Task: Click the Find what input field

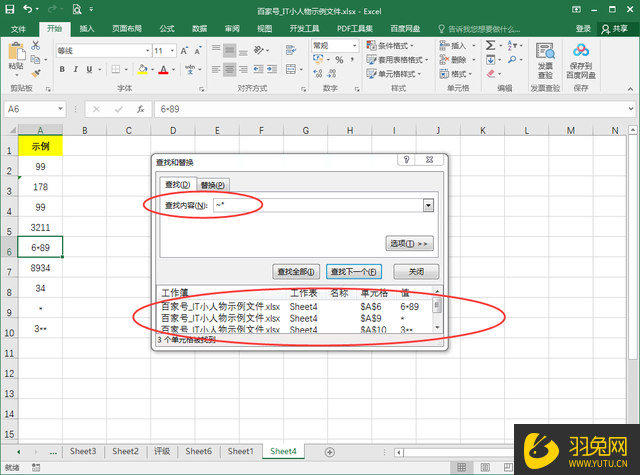Action: [318, 205]
